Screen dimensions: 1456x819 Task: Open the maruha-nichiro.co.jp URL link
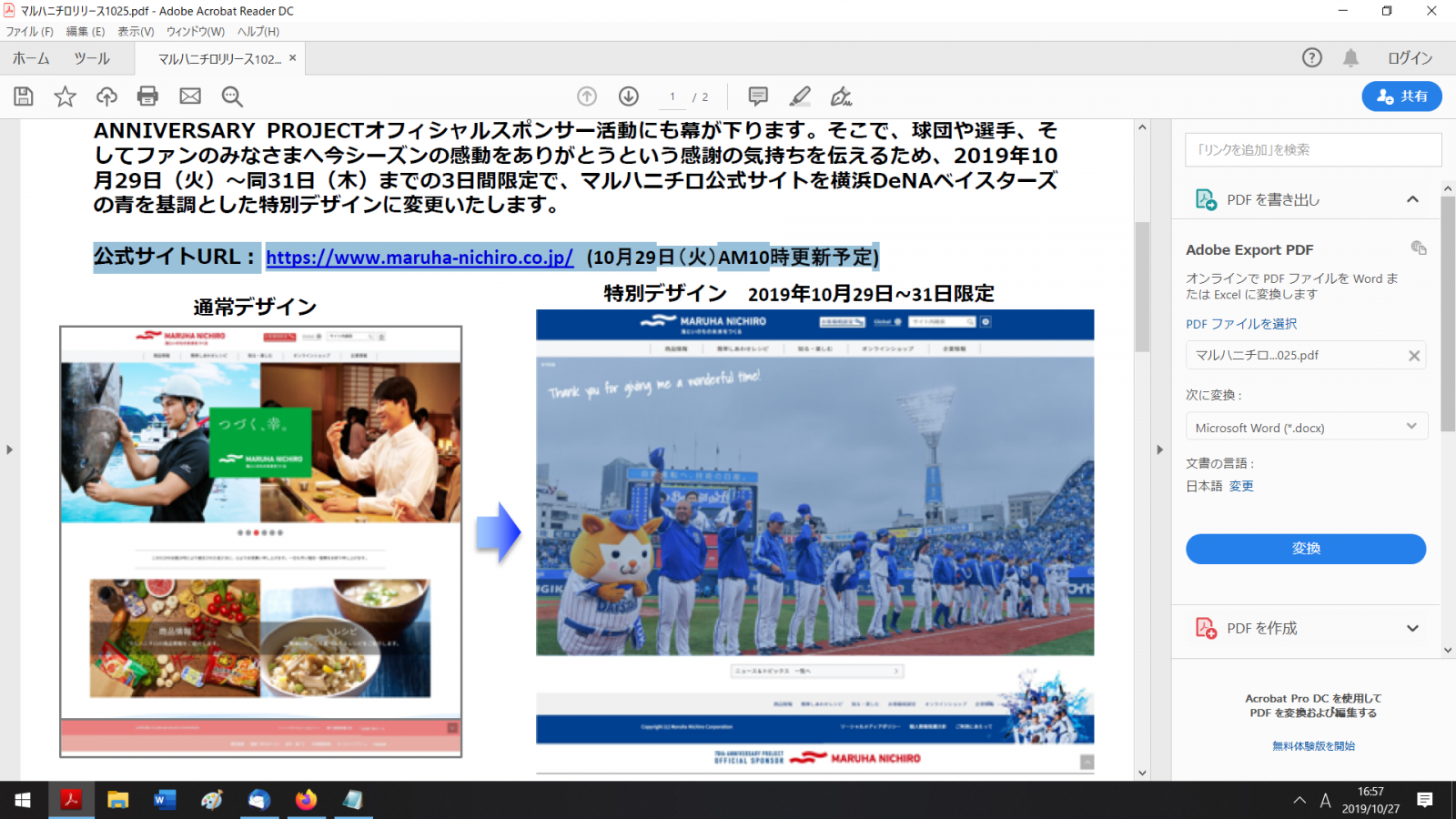(420, 258)
